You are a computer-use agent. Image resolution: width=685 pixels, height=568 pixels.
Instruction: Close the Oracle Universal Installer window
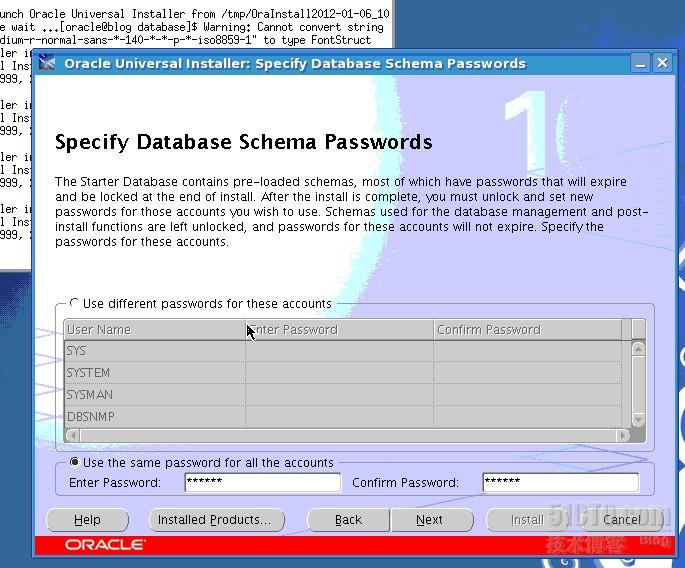click(662, 63)
